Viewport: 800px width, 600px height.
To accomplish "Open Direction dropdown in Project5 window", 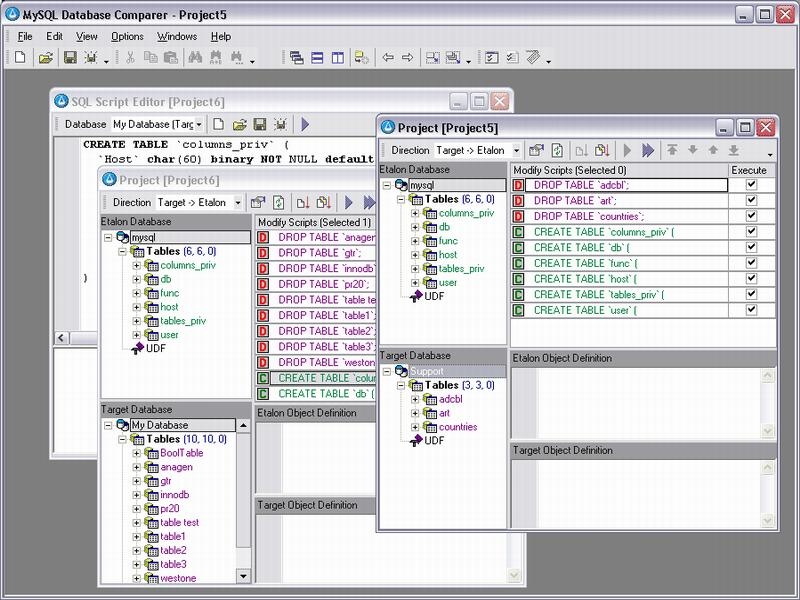I will pos(514,150).
